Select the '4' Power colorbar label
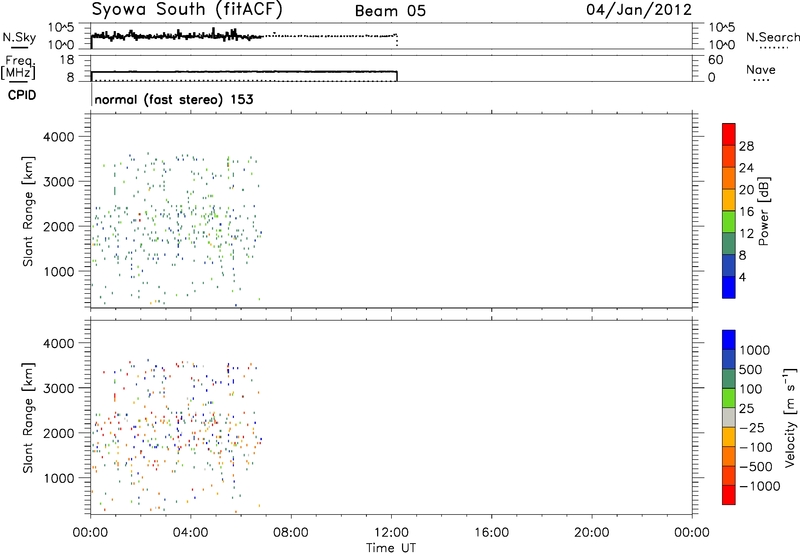The width and height of the screenshot is (800, 554). point(742,277)
